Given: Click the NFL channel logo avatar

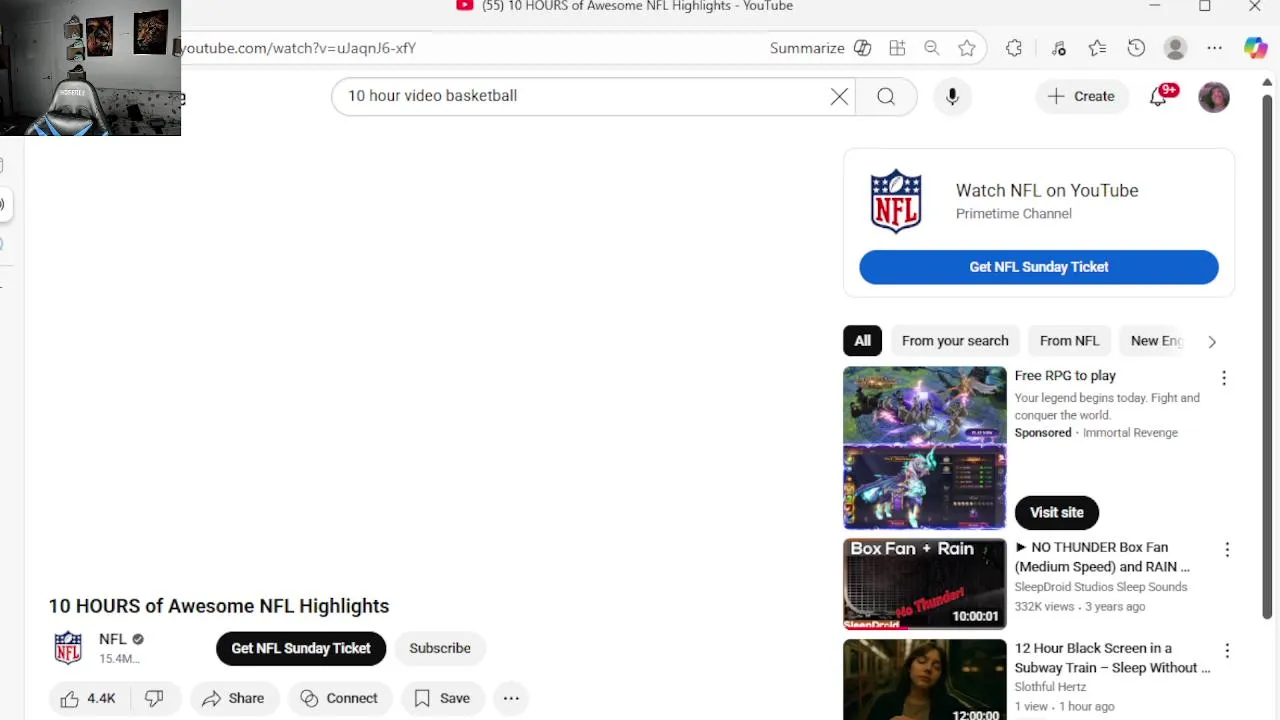Looking at the screenshot, I should click(68, 648).
